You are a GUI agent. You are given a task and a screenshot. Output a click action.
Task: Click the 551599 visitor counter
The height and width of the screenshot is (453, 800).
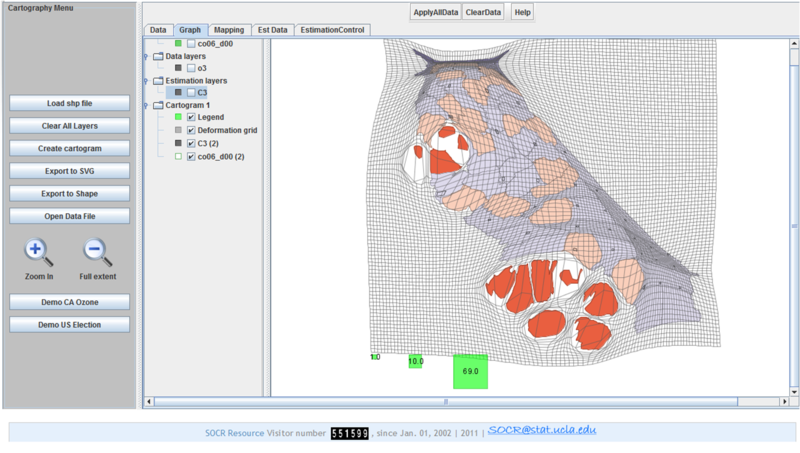click(349, 433)
